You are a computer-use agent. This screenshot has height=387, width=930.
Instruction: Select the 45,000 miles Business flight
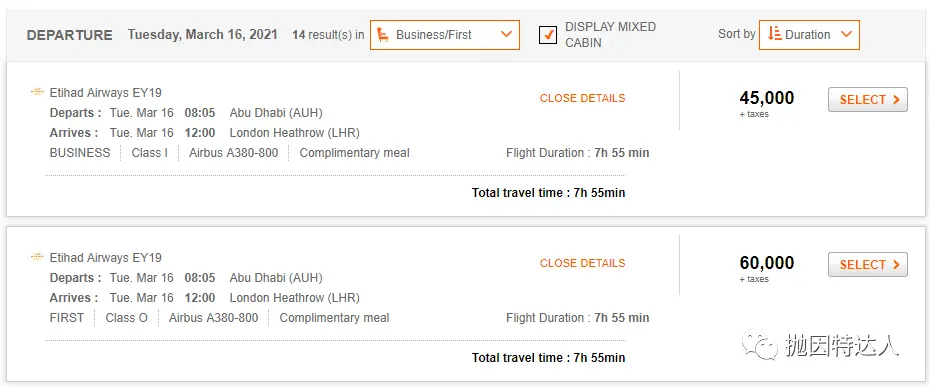868,100
